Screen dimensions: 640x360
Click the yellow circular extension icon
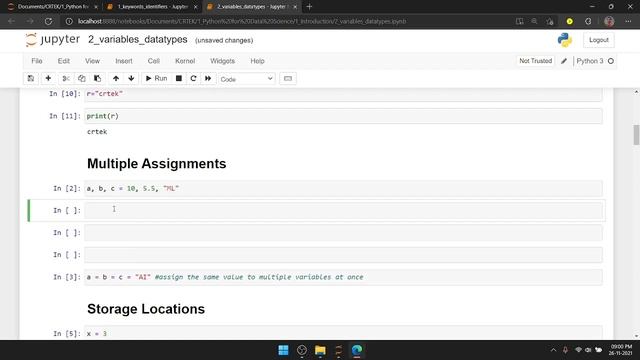569,21
